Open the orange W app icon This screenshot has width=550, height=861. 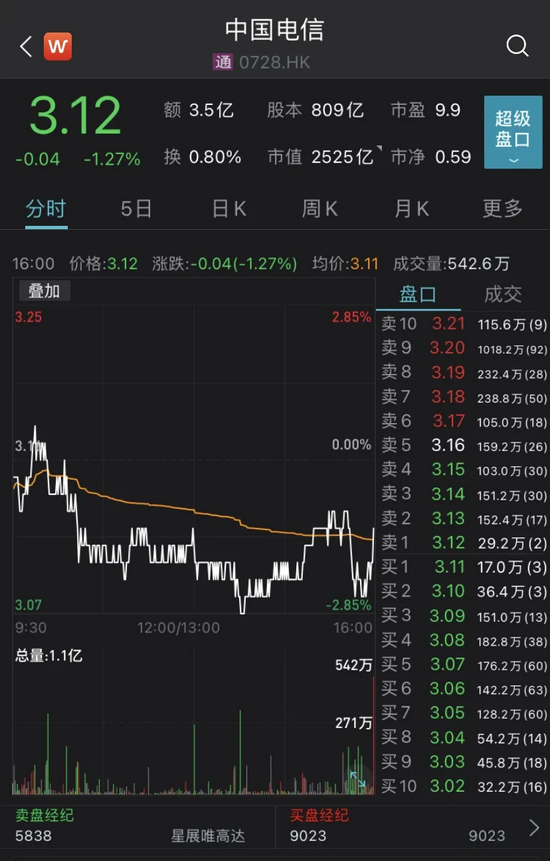[58, 47]
